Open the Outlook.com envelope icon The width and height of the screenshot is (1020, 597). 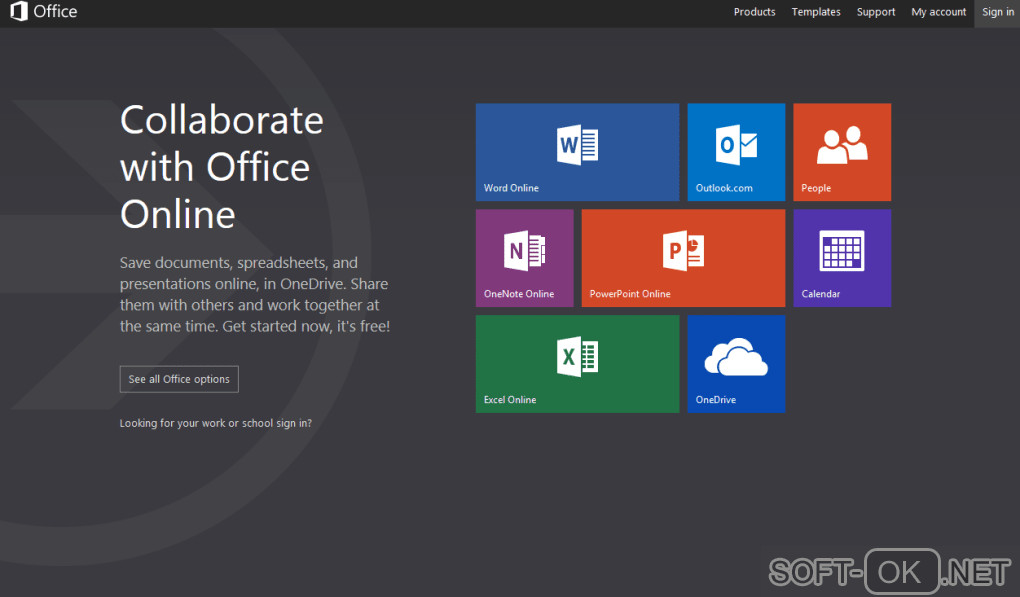tap(736, 145)
